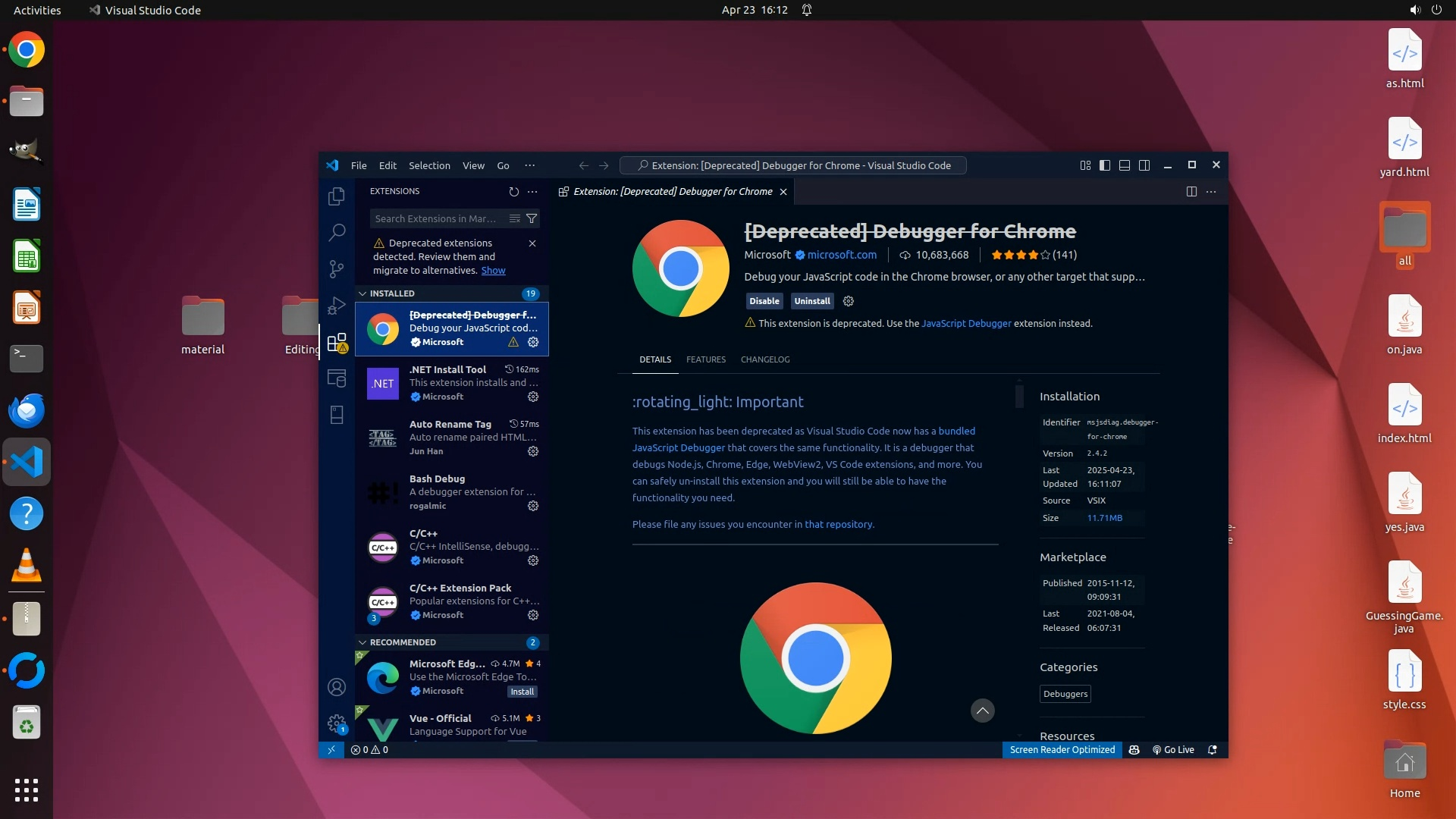Toggle the secondary side bar layout button
The width and height of the screenshot is (1456, 819).
point(1144,165)
